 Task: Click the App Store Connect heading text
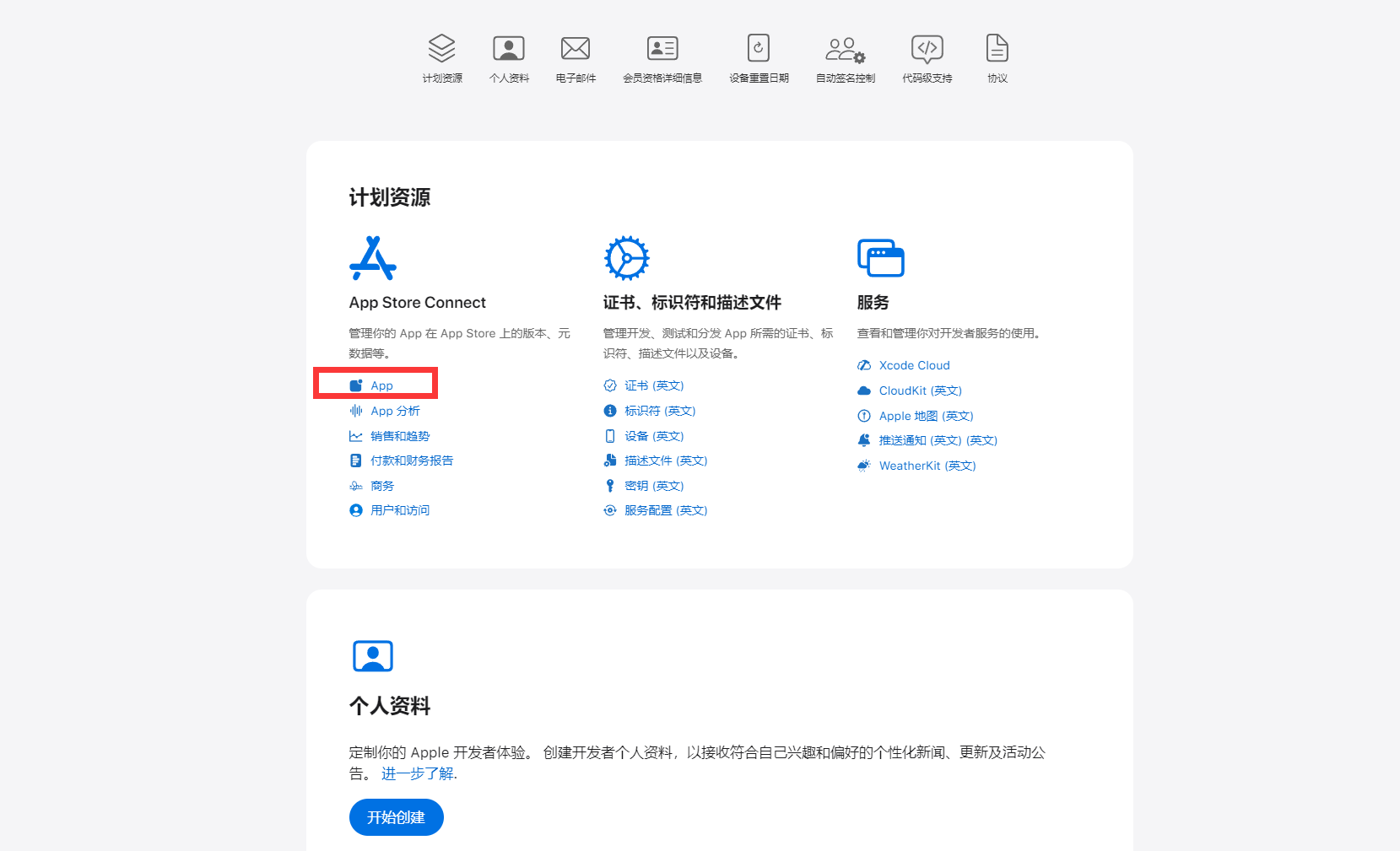point(418,303)
